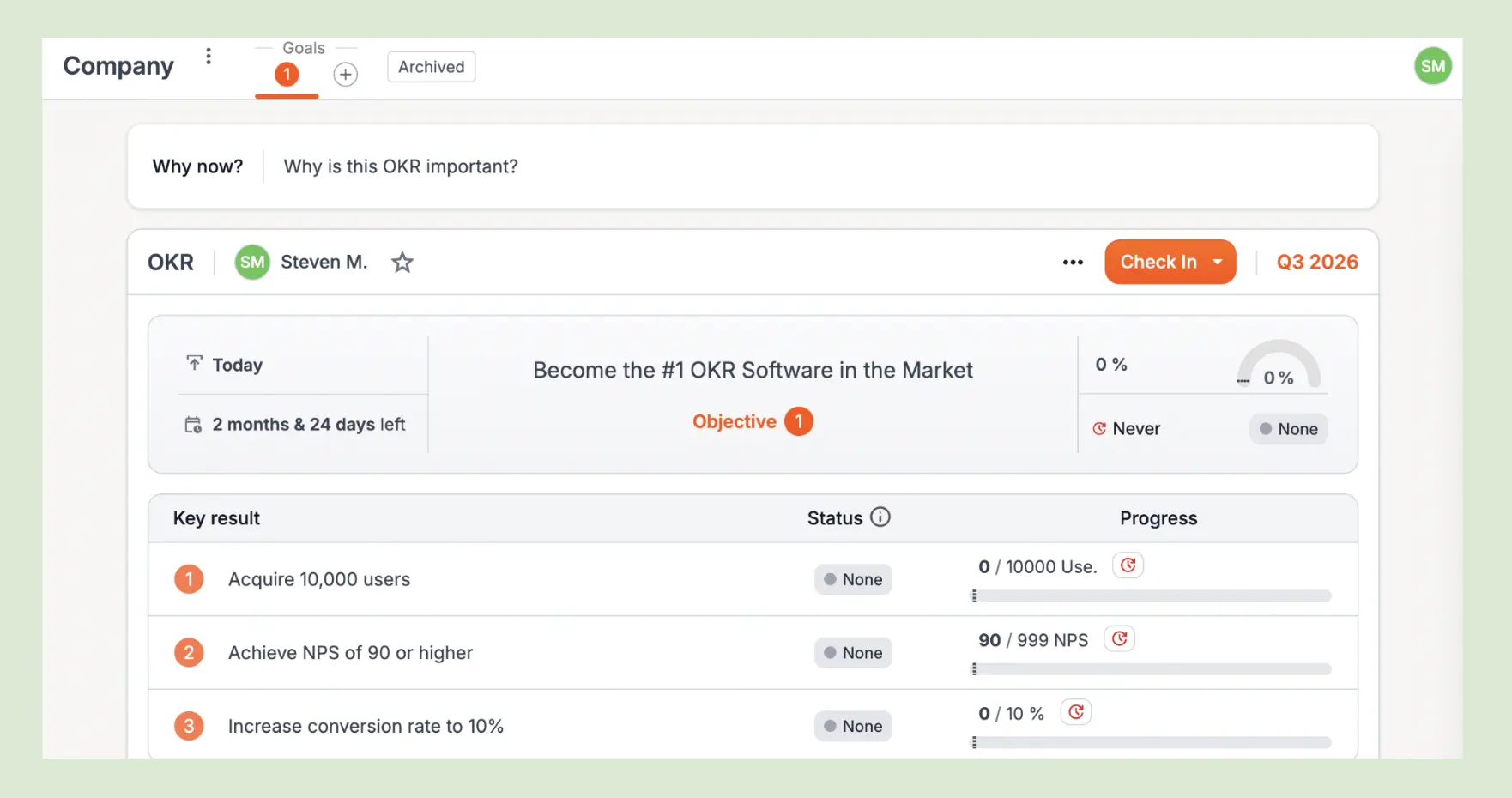Open status None for Achieve NPS row
Screen dimensions: 1512x798
click(x=854, y=653)
